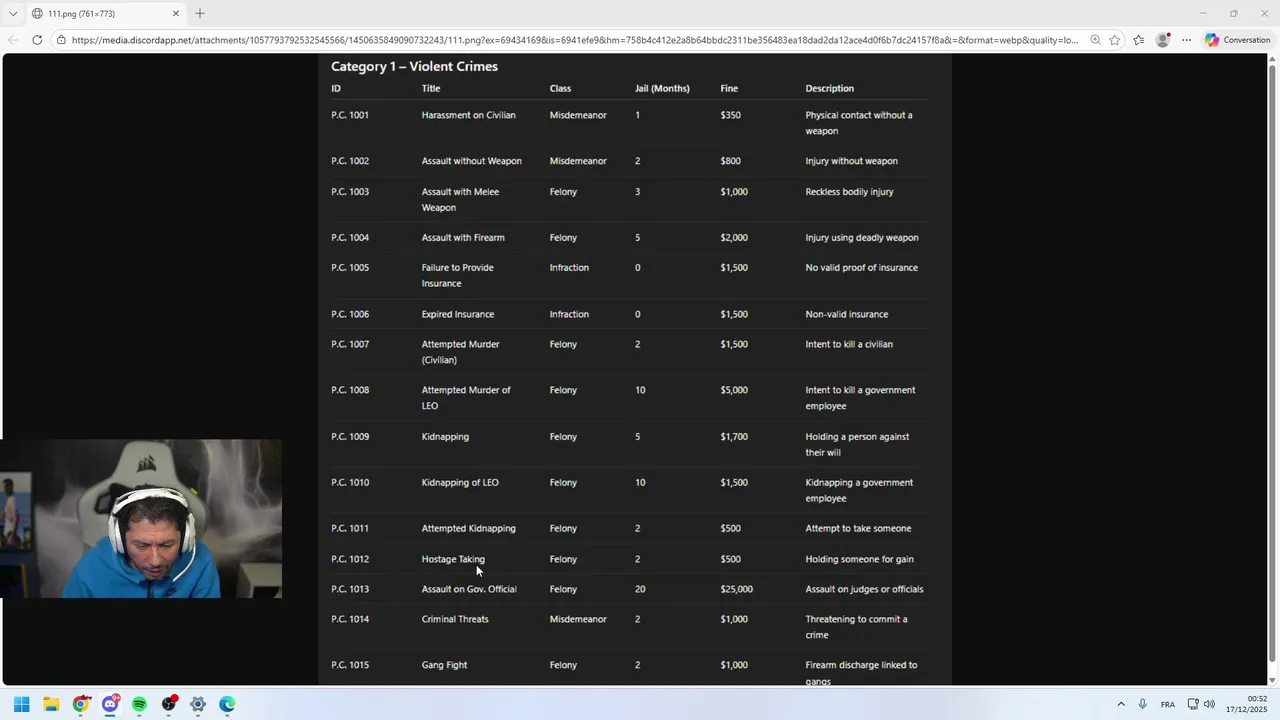Click 'Assault on Gov. Official' title
1280x720 pixels.
point(469,589)
